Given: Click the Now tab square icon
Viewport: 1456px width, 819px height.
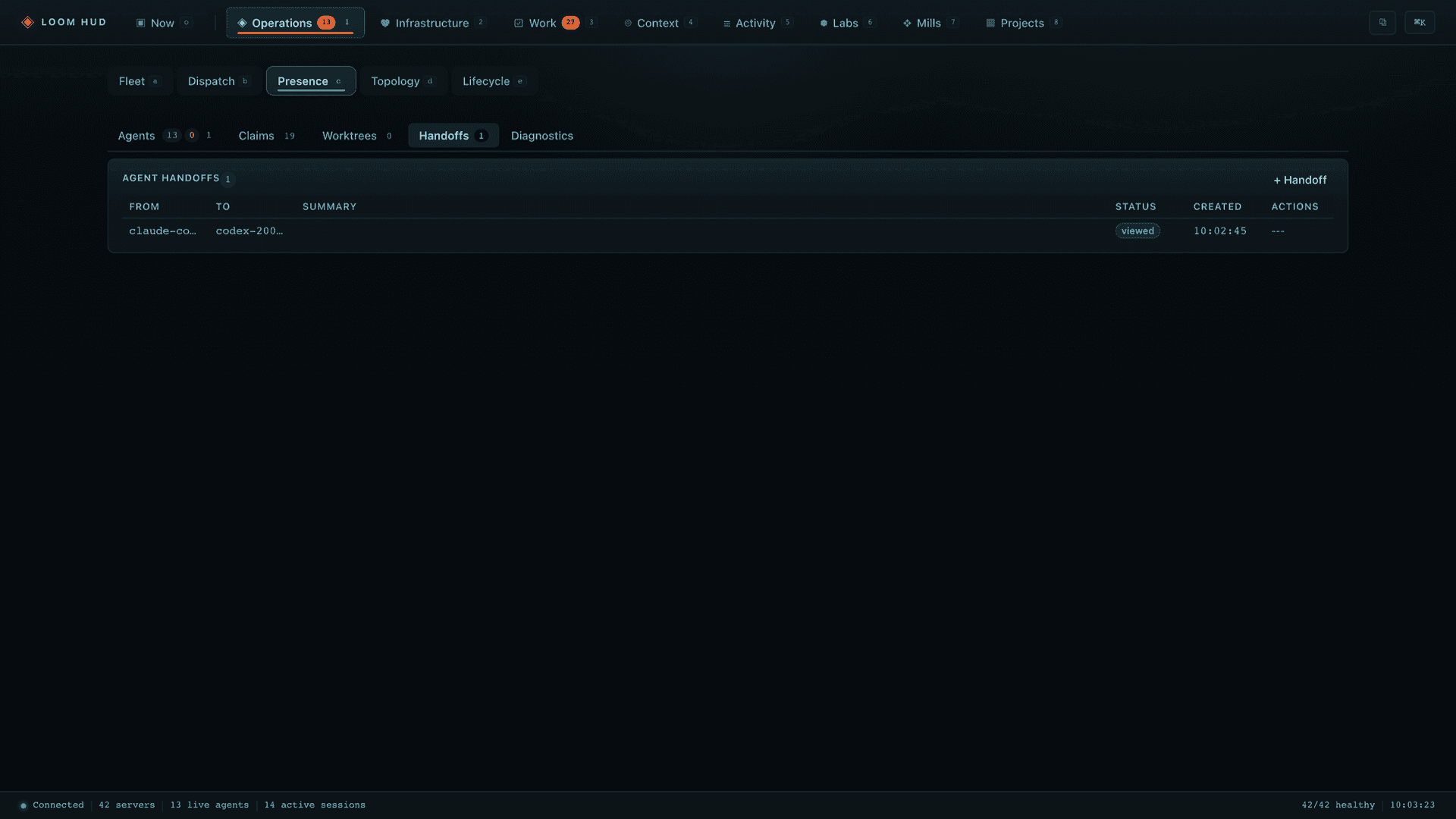Looking at the screenshot, I should click(140, 24).
